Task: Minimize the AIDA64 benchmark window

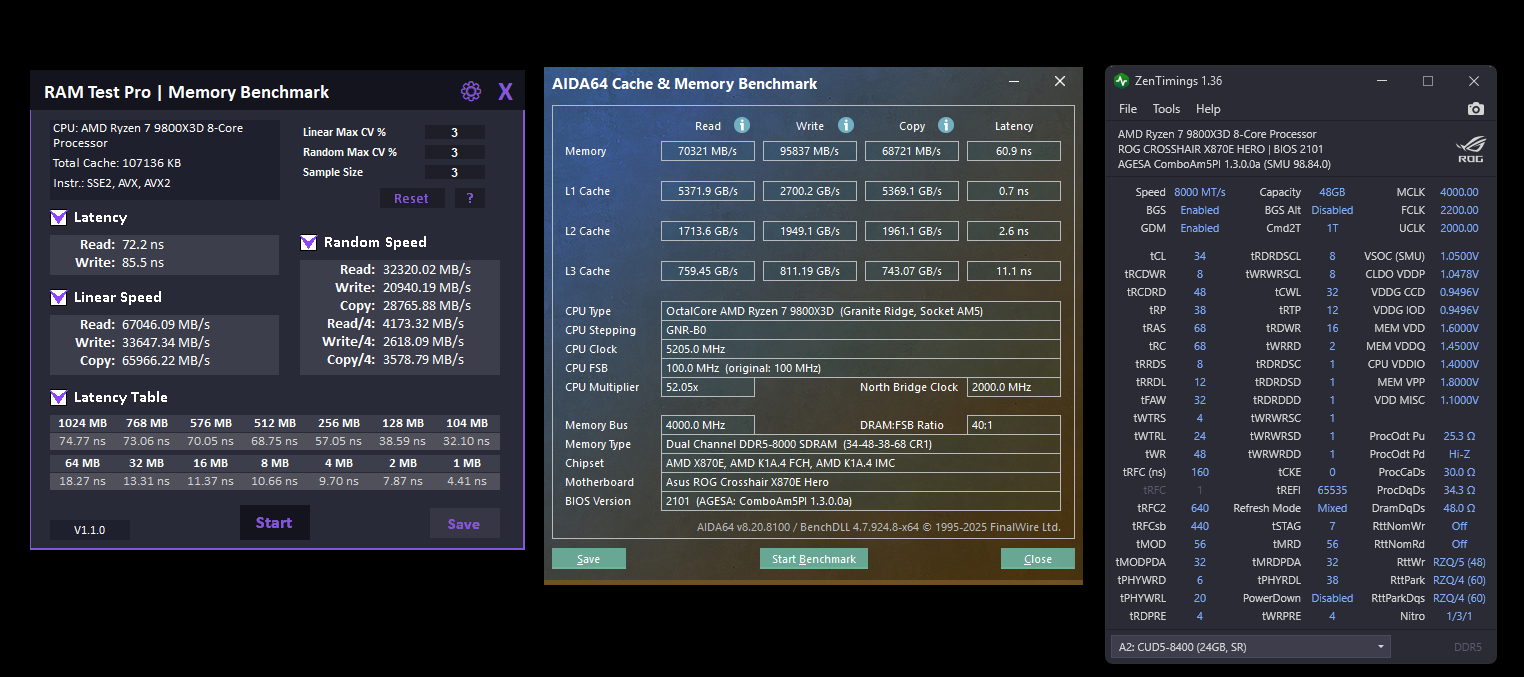Action: [1014, 82]
